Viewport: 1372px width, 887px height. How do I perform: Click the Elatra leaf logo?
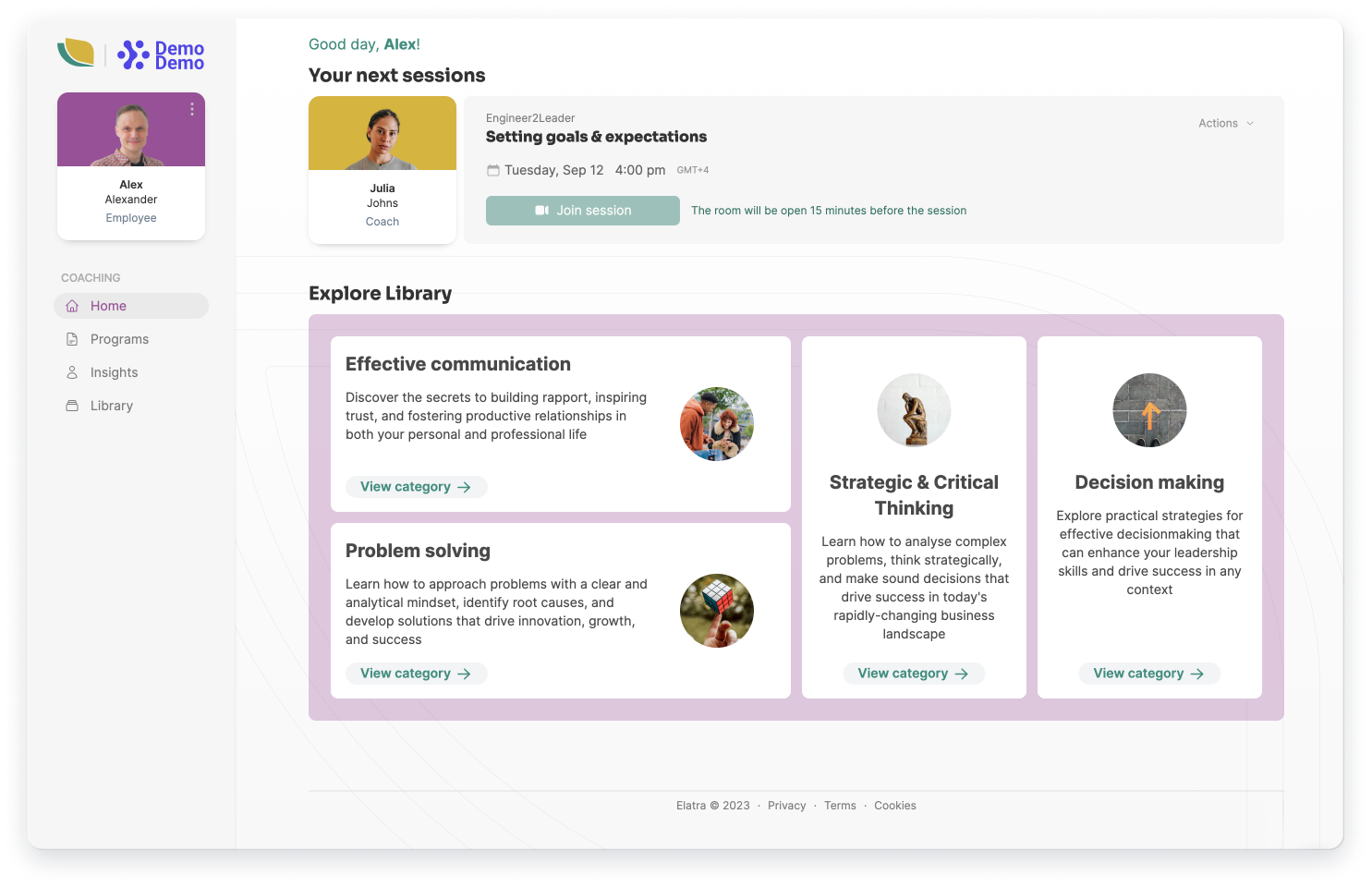pos(78,55)
